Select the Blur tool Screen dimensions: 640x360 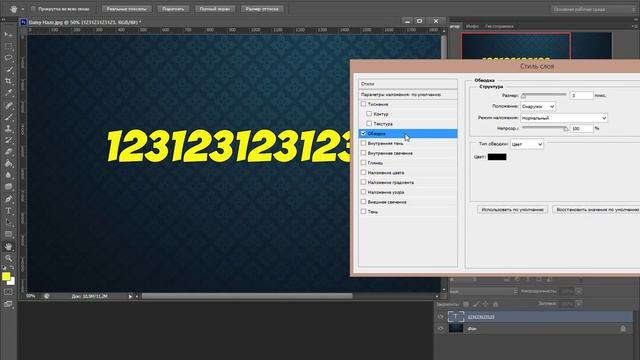(x=8, y=175)
